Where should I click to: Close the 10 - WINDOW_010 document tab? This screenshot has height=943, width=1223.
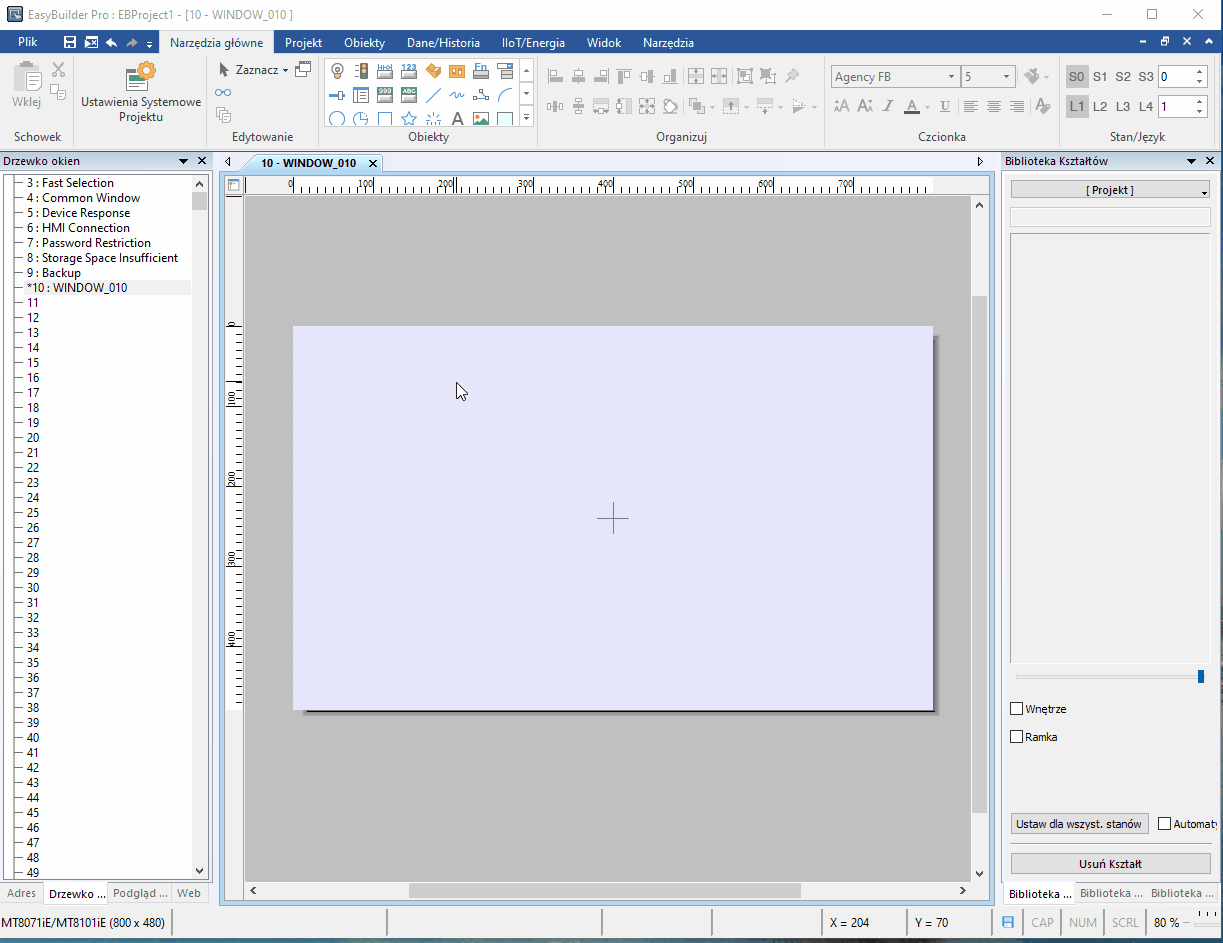pos(373,163)
